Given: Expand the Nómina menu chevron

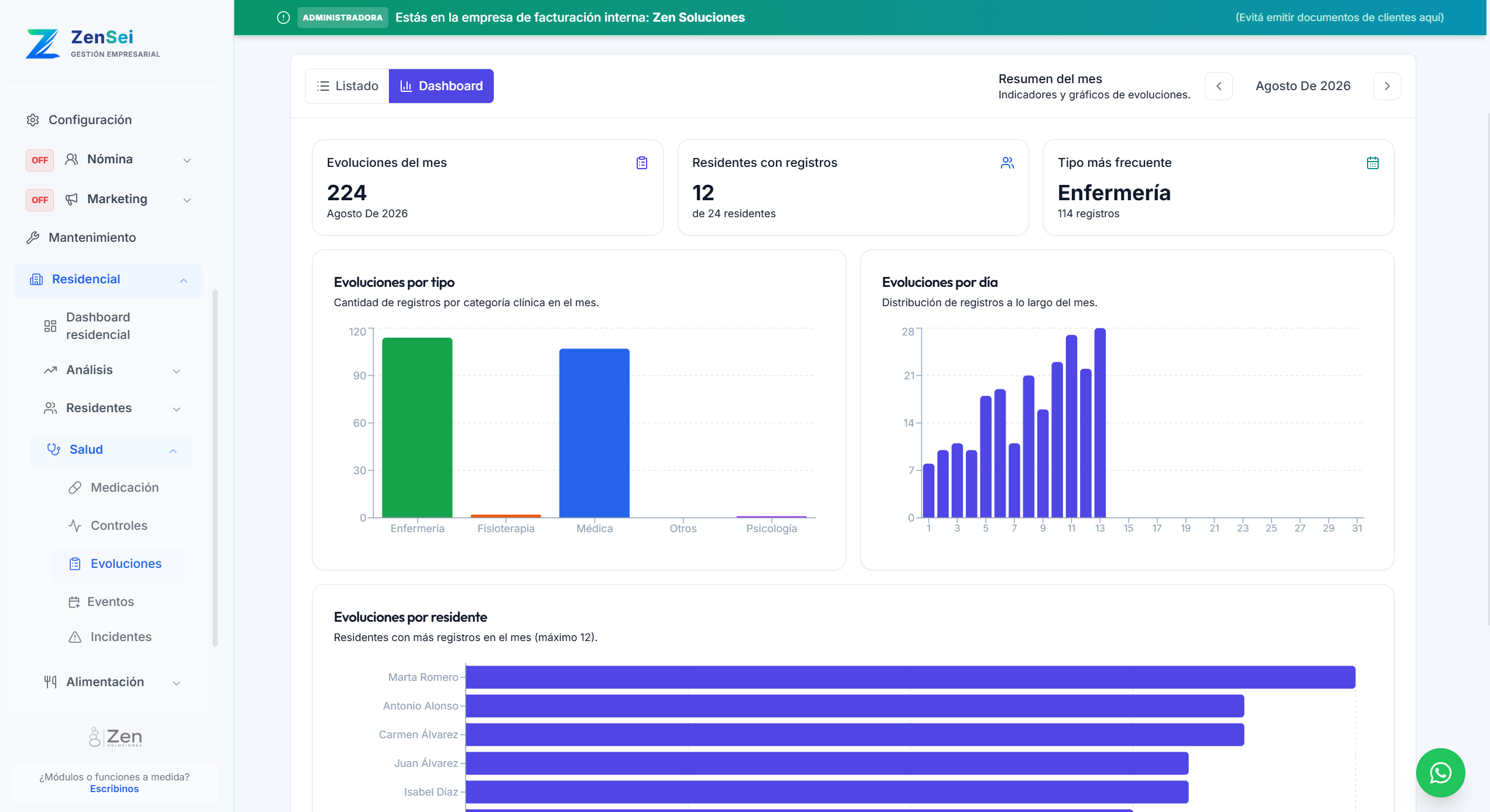Looking at the screenshot, I should pyautogui.click(x=187, y=160).
